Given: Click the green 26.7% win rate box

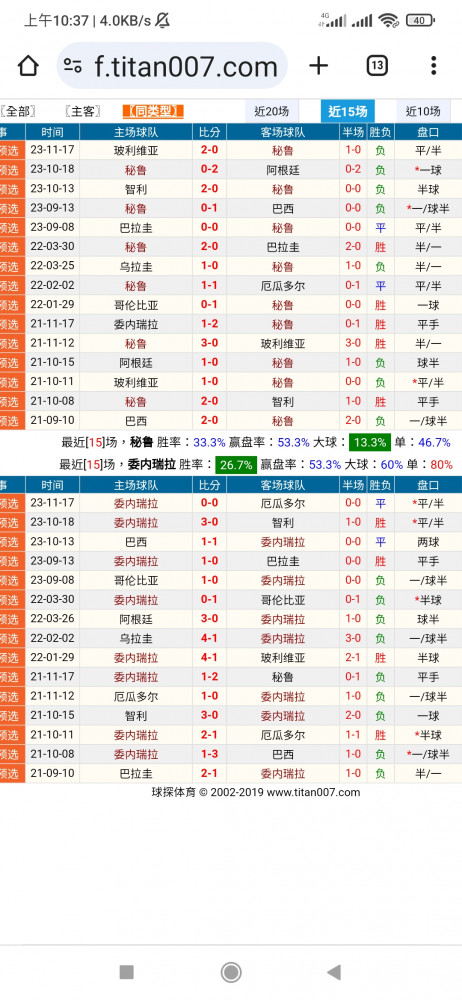Looking at the screenshot, I should tap(236, 464).
